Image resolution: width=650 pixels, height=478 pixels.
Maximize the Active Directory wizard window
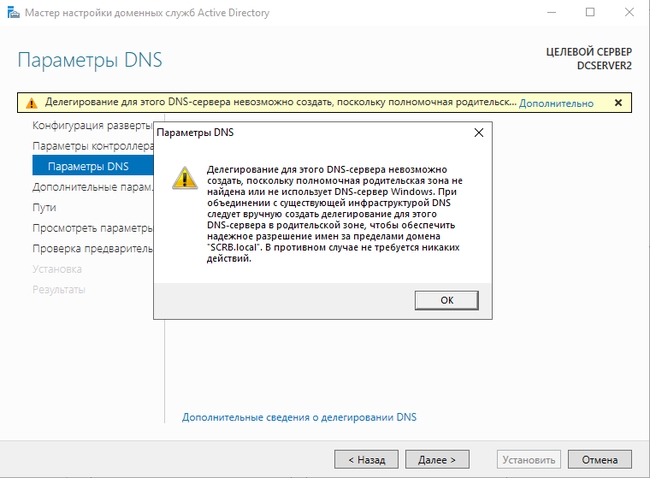[590, 12]
